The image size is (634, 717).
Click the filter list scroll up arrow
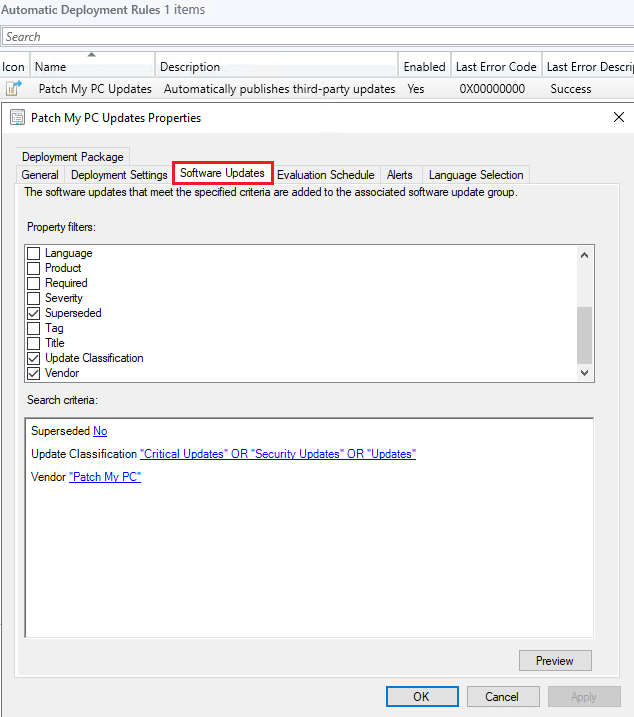tap(584, 255)
